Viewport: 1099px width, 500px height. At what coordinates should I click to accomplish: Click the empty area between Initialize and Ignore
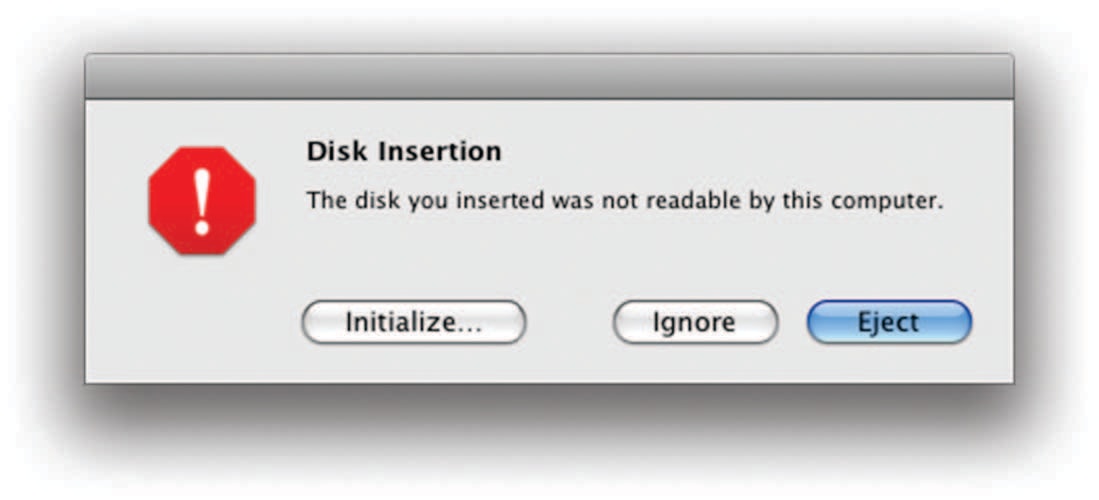coord(569,323)
